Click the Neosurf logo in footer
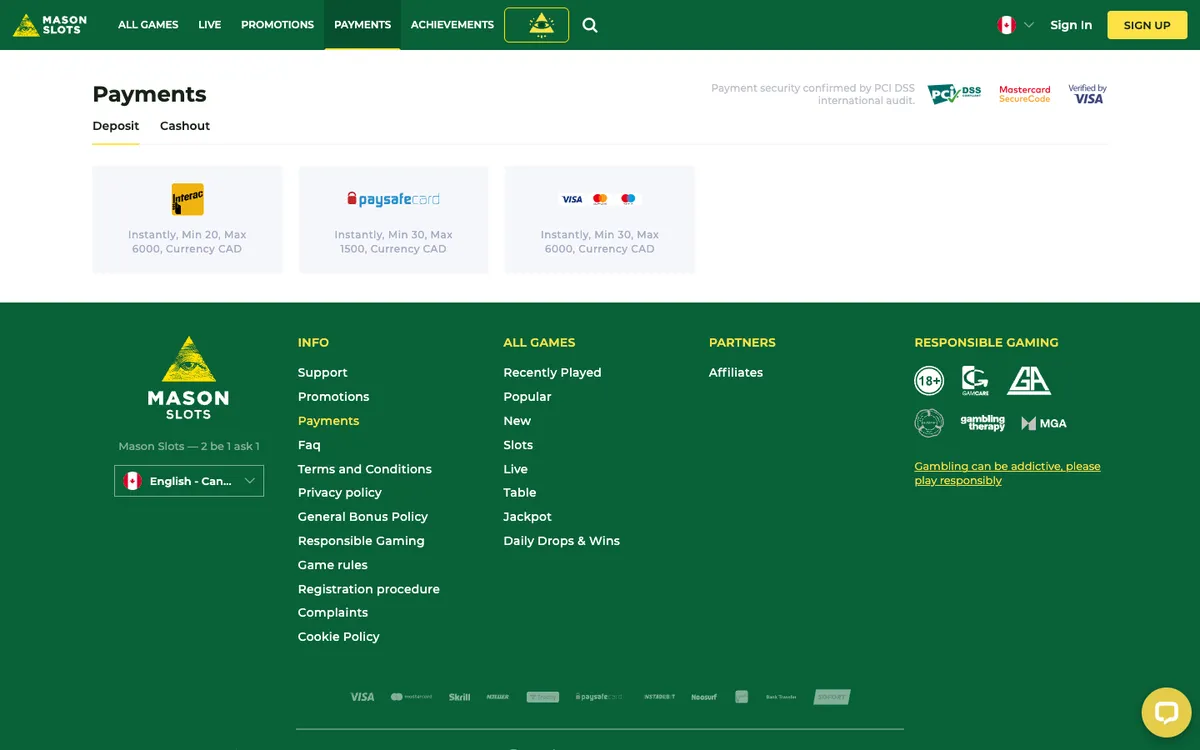Viewport: 1200px width, 750px height. coord(704,697)
